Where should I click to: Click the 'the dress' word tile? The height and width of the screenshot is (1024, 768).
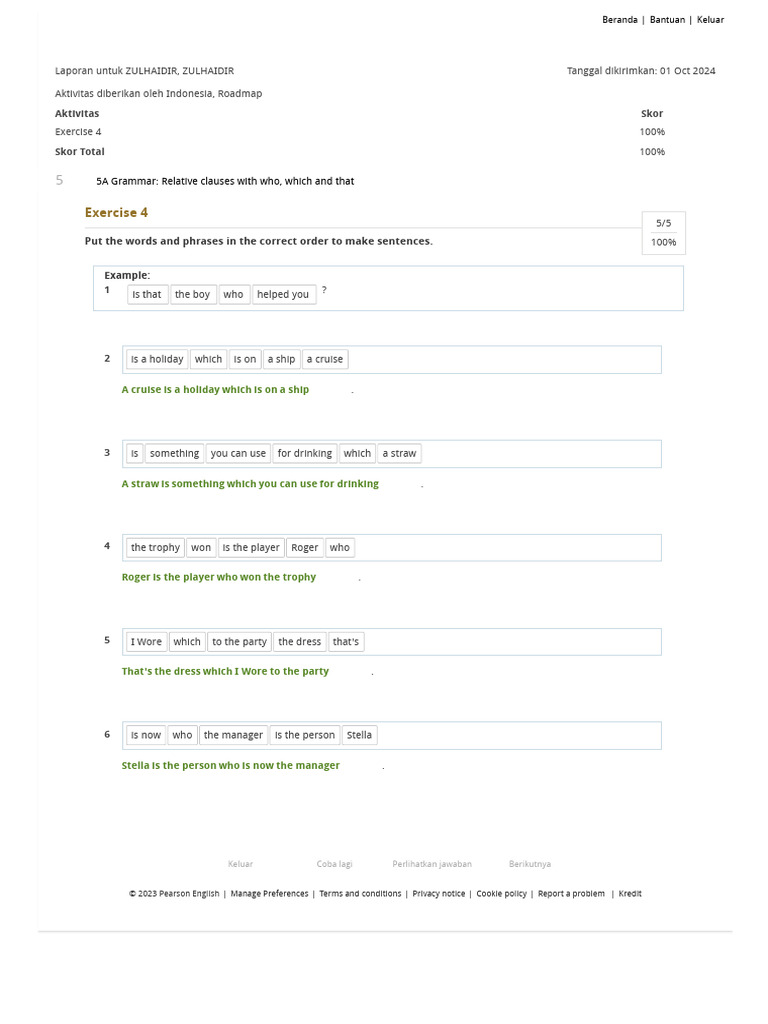(x=300, y=642)
